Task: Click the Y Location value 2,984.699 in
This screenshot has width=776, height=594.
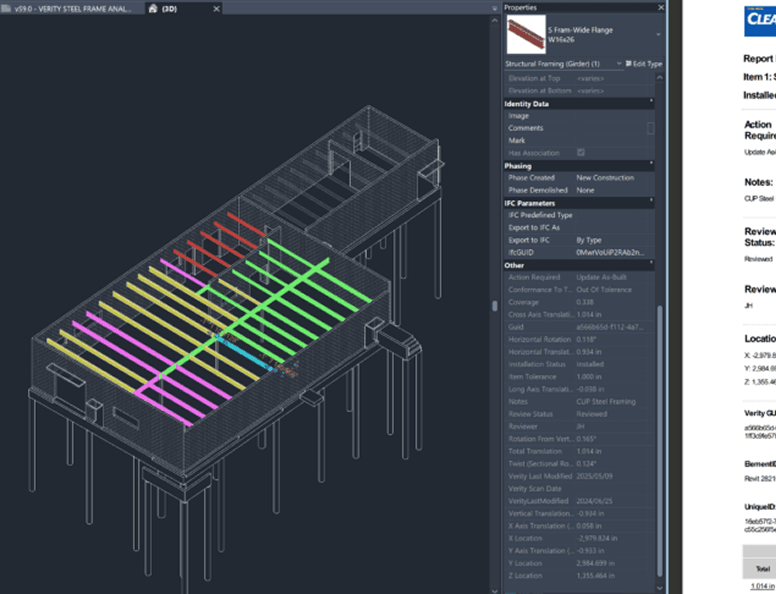Action: pos(595,563)
